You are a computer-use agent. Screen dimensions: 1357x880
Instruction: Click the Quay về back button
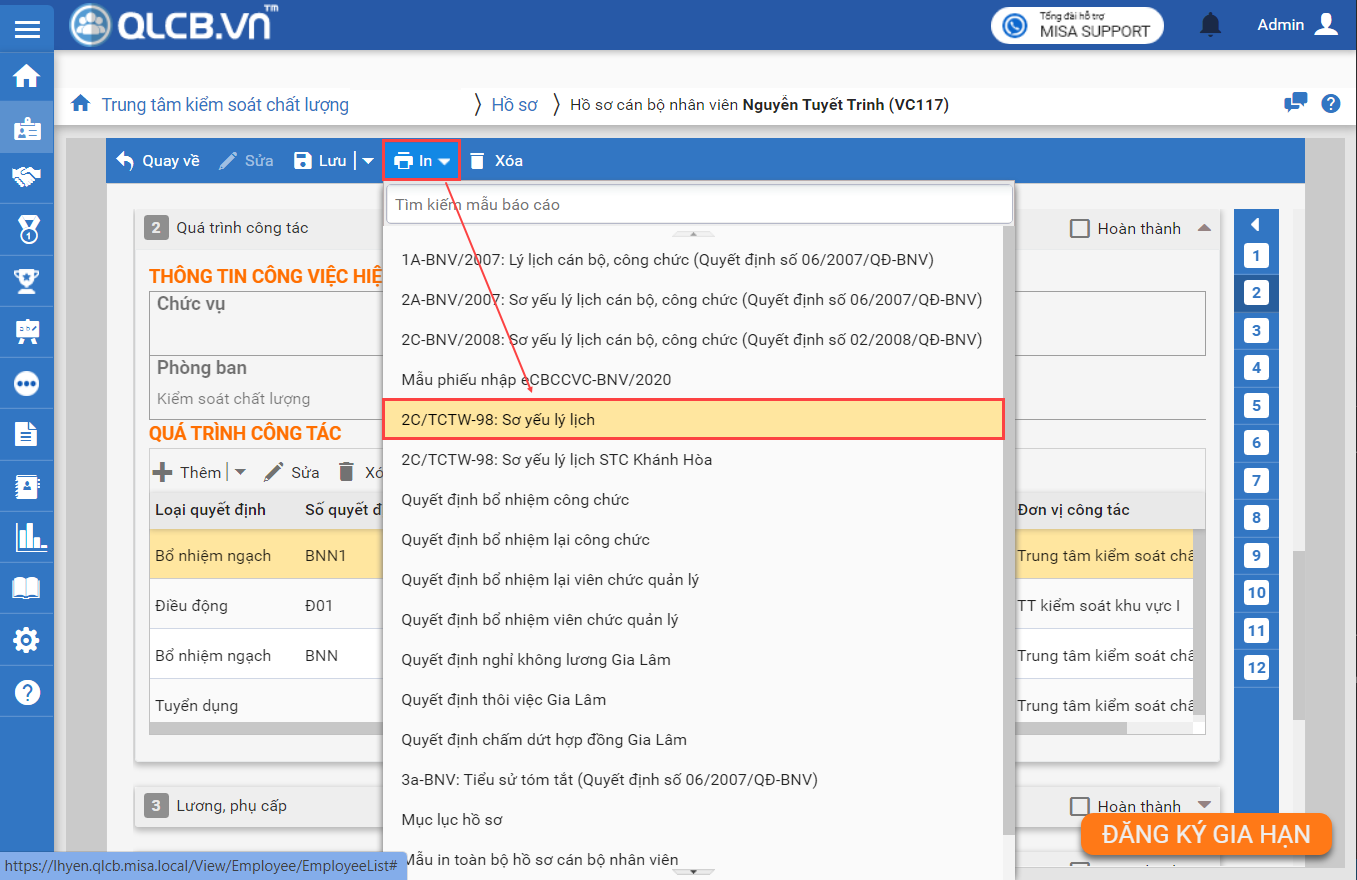point(158,161)
